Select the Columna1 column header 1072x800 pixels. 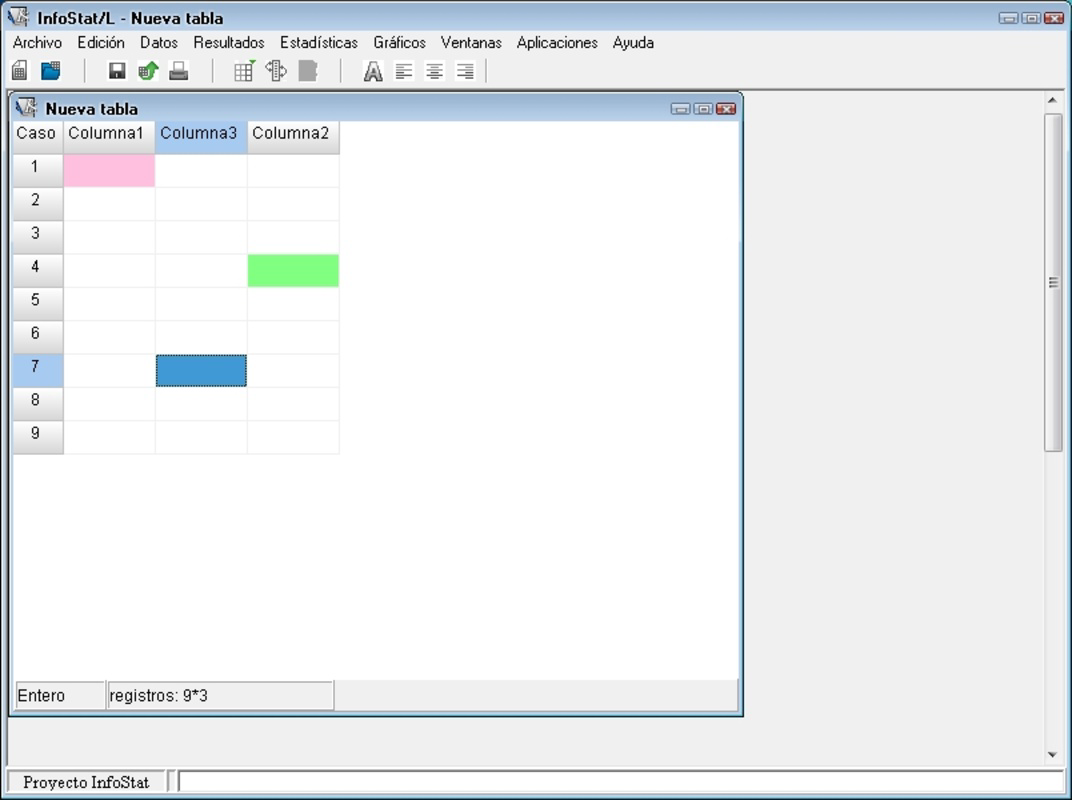pyautogui.click(x=109, y=137)
